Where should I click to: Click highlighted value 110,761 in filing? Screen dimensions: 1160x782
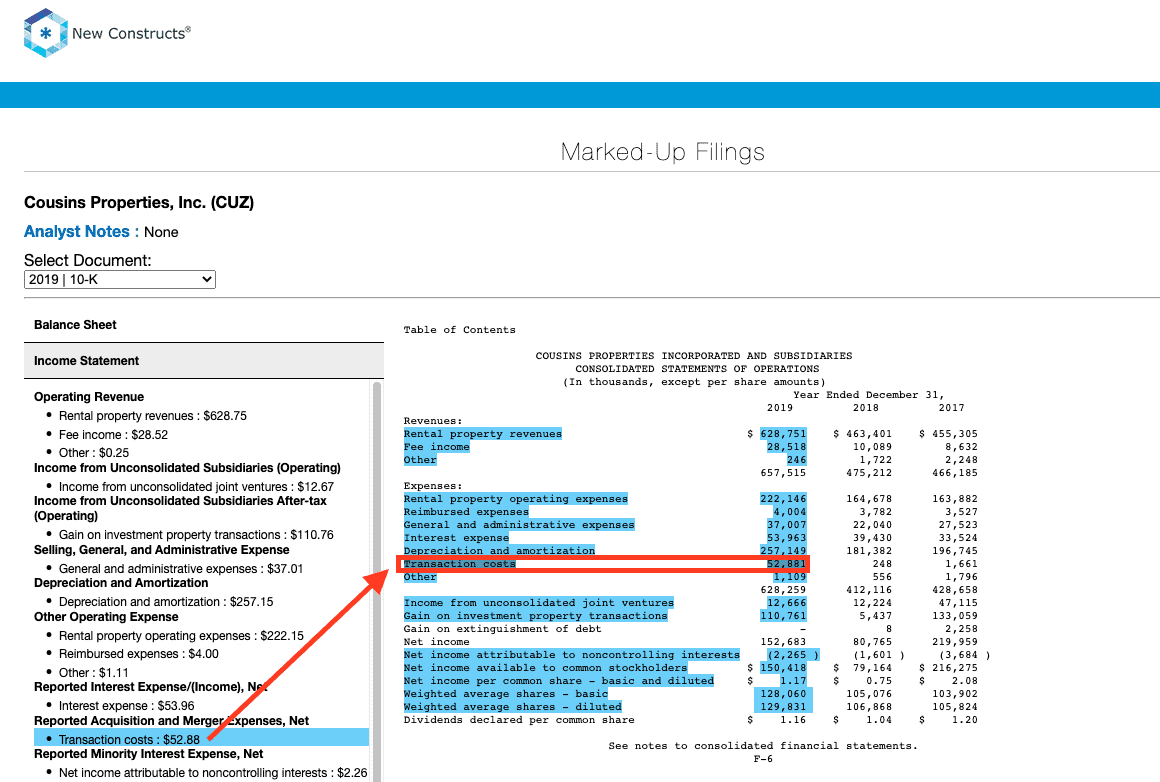pyautogui.click(x=783, y=616)
